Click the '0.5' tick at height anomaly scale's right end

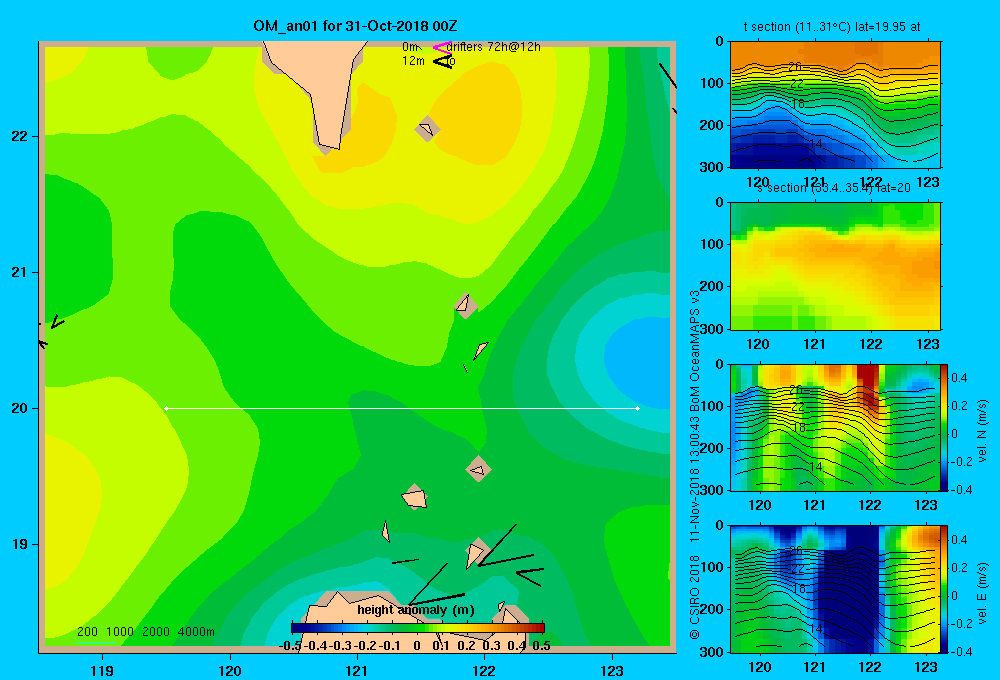pyautogui.click(x=541, y=646)
